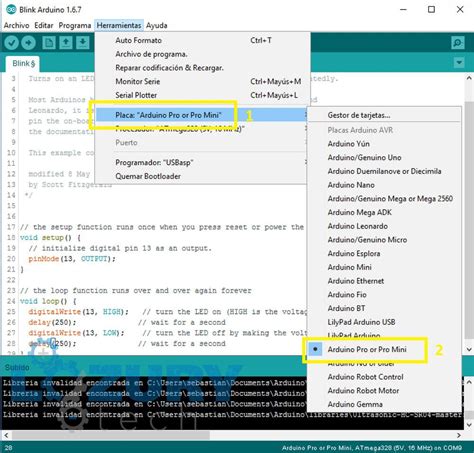Click the Upload arrow toolbar icon
The image size is (474, 453).
tap(29, 43)
